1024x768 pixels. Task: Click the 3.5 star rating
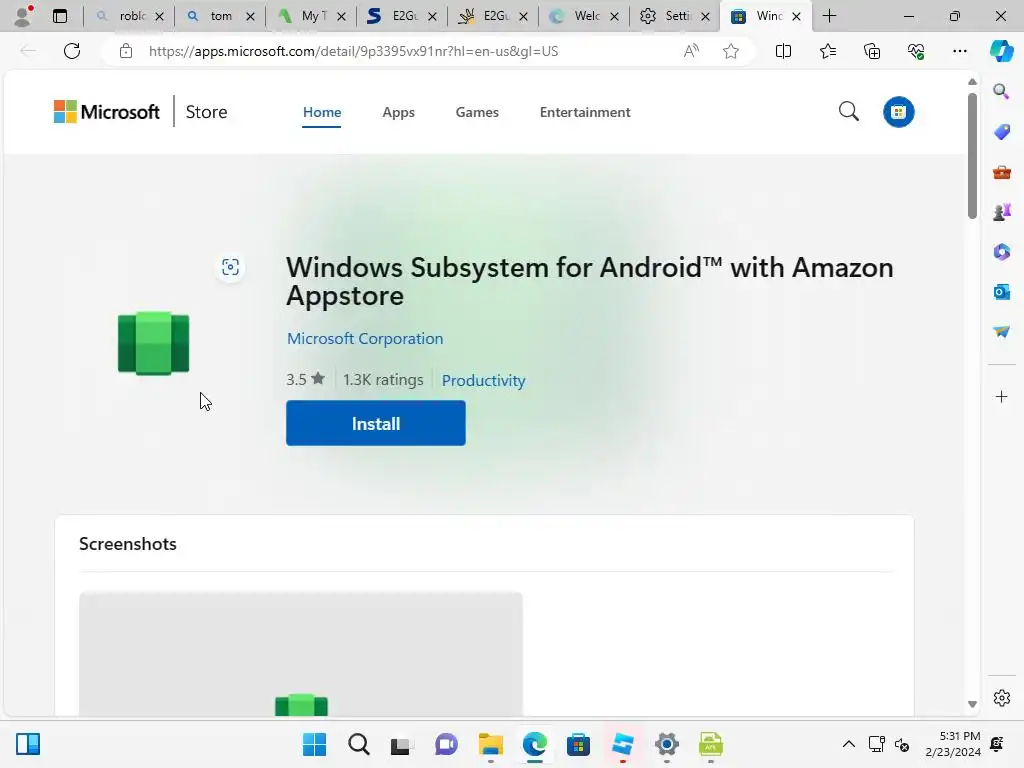coord(305,379)
